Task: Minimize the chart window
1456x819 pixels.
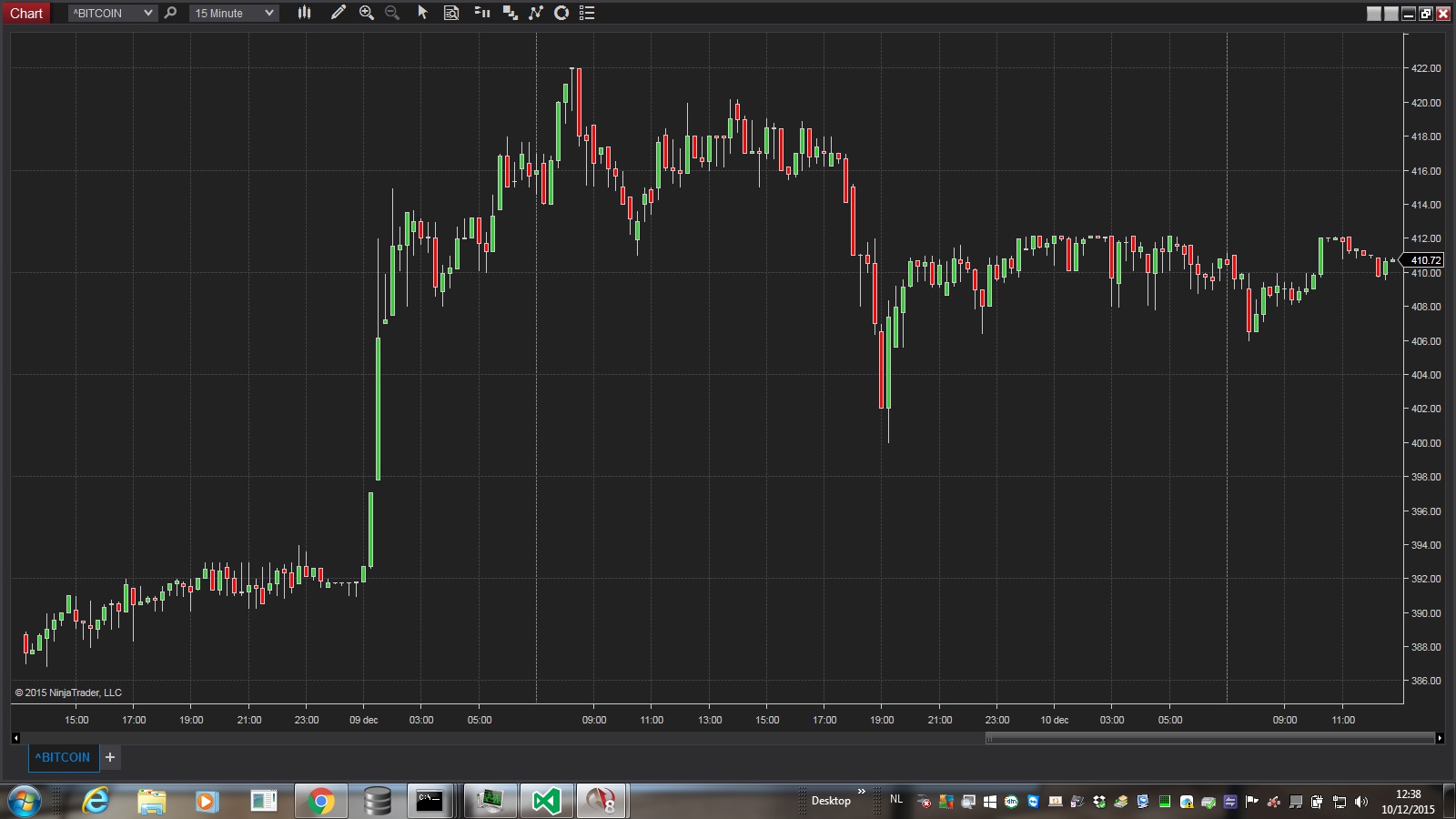Action: [1409, 13]
